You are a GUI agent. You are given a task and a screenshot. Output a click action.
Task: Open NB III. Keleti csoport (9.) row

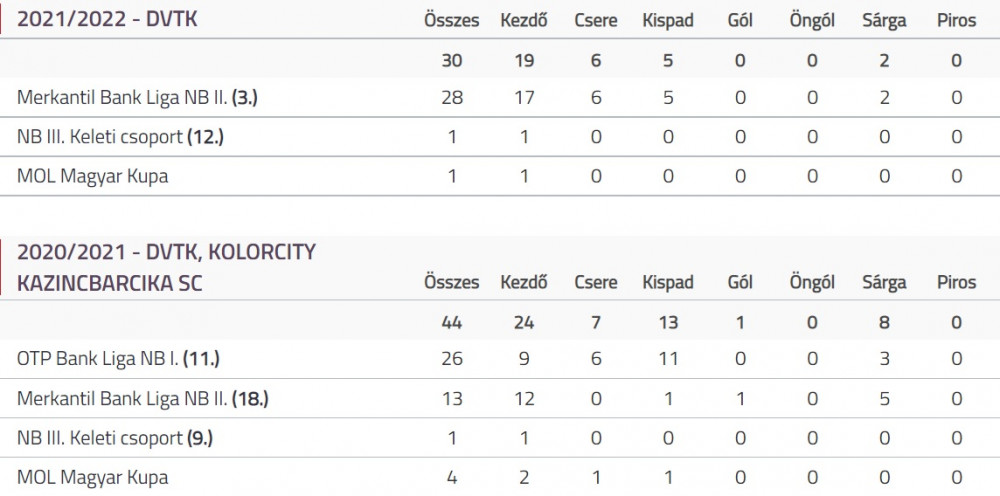(x=500, y=438)
